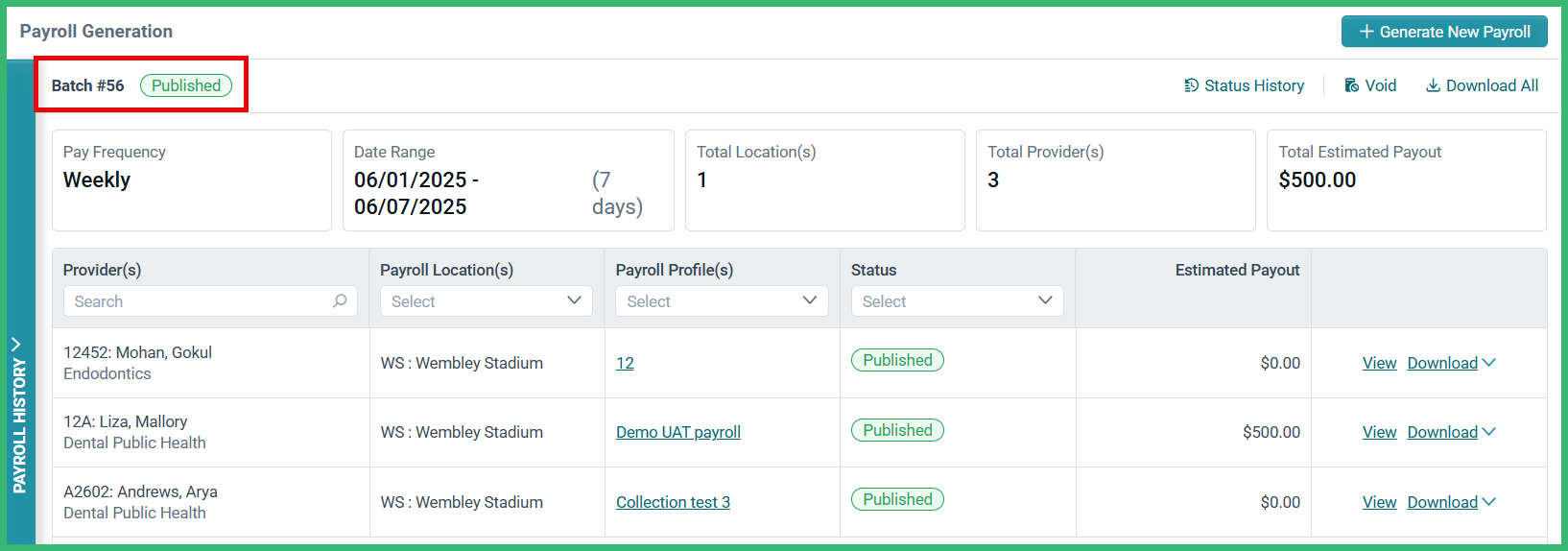The height and width of the screenshot is (551, 1568).
Task: Click the Generate New Payroll button
Action: [x=1444, y=32]
